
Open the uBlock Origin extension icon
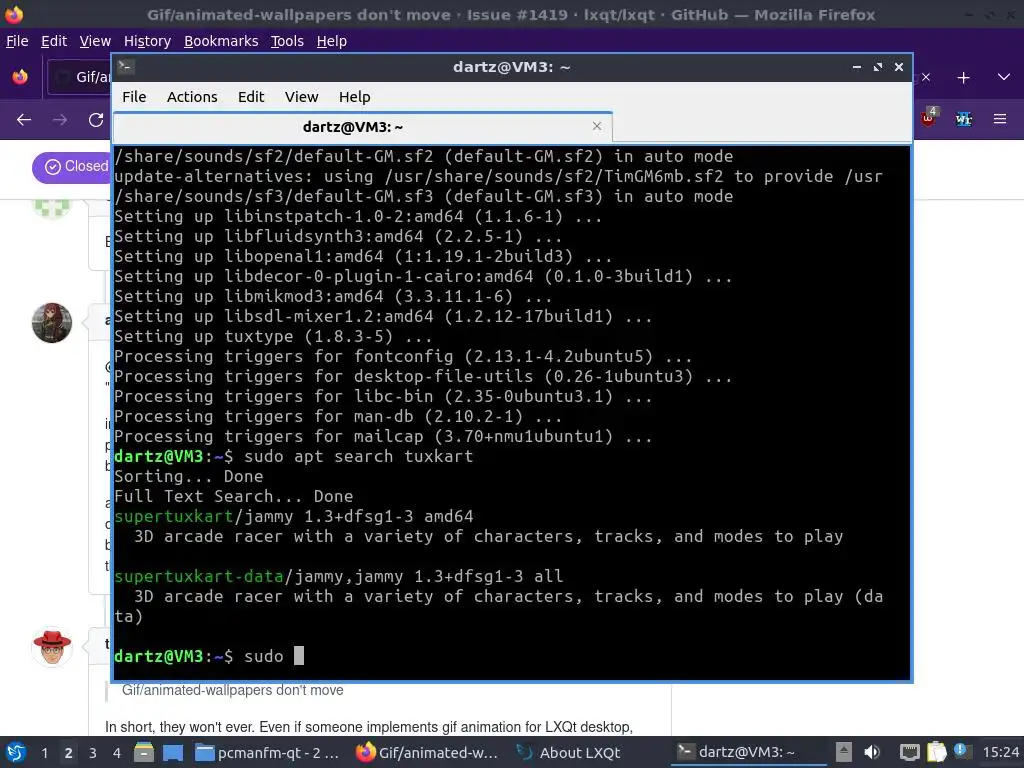click(x=928, y=118)
